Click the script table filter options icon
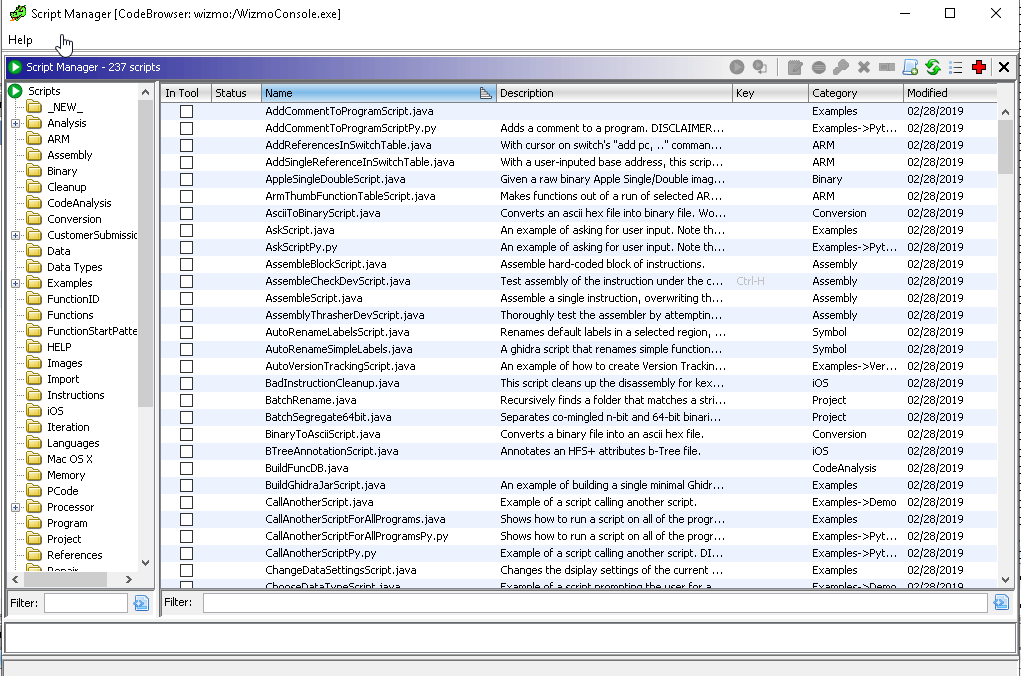The width and height of the screenshot is (1021, 676). tap(1001, 602)
